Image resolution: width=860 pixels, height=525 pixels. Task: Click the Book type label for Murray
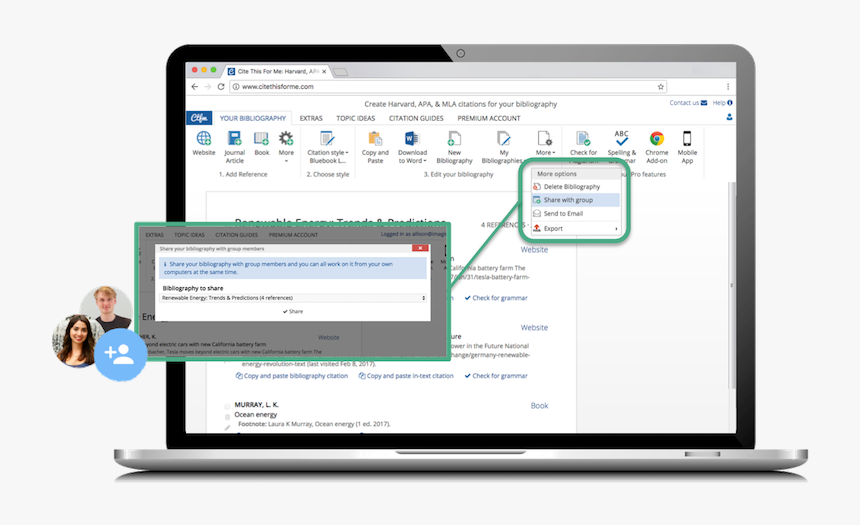(539, 405)
